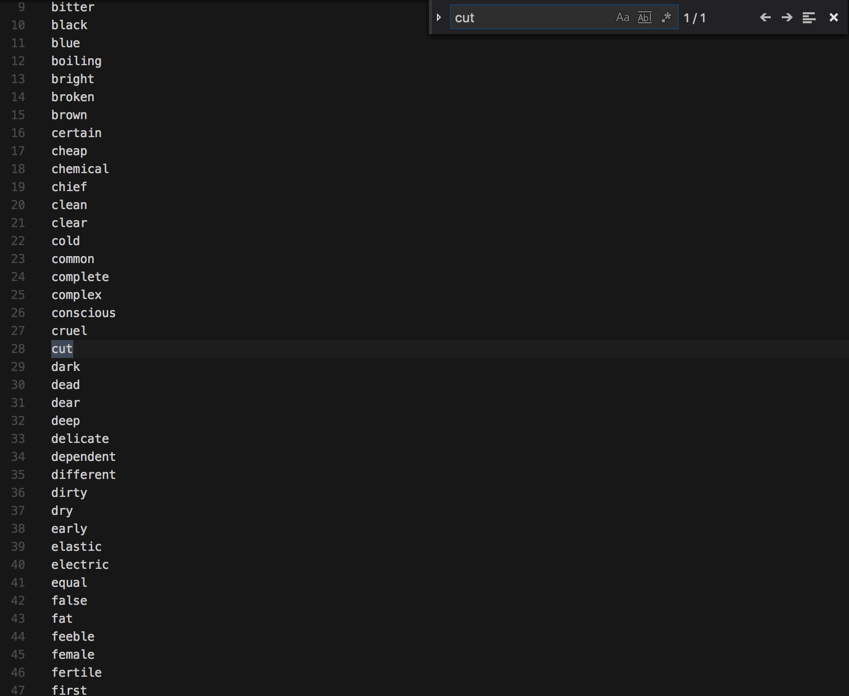Click the word 'cheap'
Viewport: 849px width, 696px height.
(x=69, y=151)
